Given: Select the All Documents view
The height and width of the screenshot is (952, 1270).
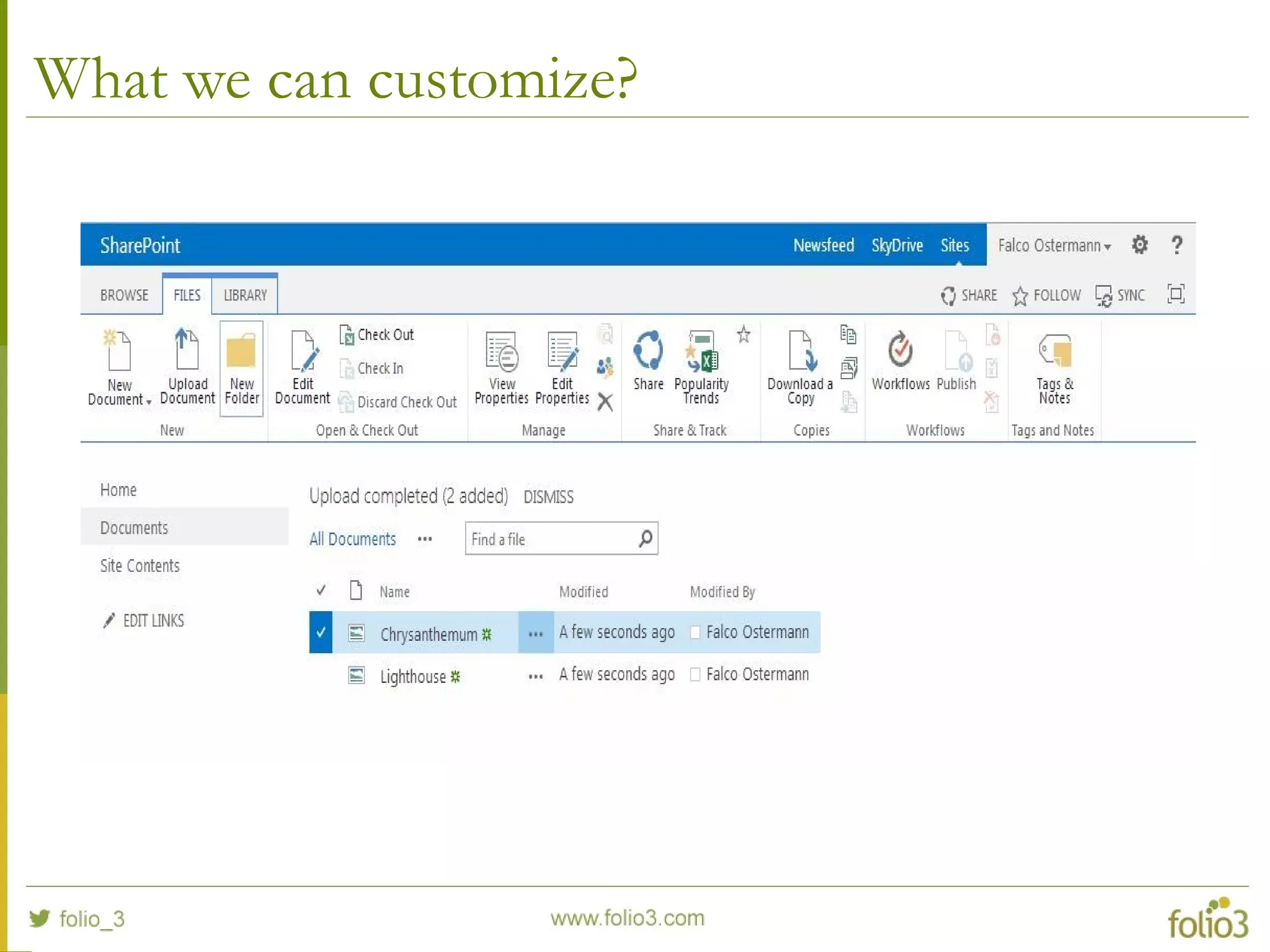Looking at the screenshot, I should (352, 539).
